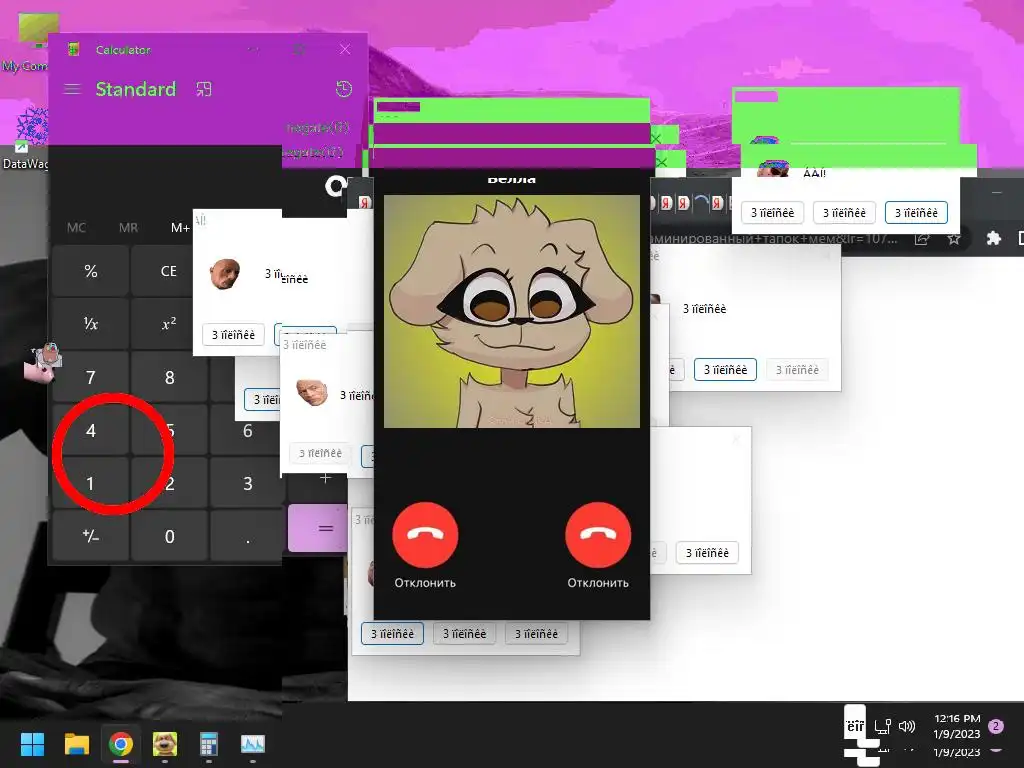Screen dimensions: 1024x768
Task: Click the highlighted right button in top-right ÀÀ!! dialog
Action: pyautogui.click(x=916, y=212)
